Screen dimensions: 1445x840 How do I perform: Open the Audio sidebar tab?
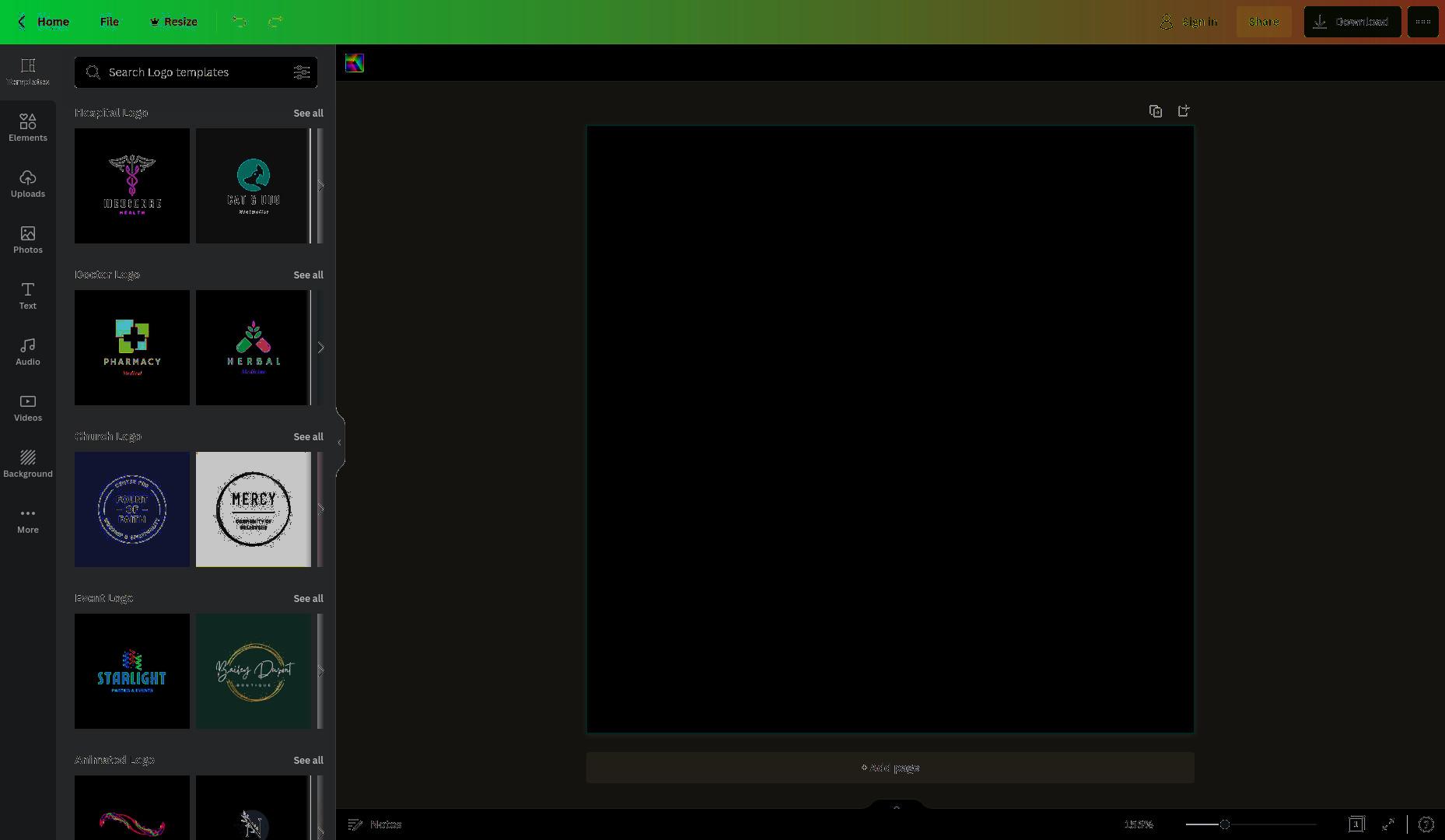point(28,352)
